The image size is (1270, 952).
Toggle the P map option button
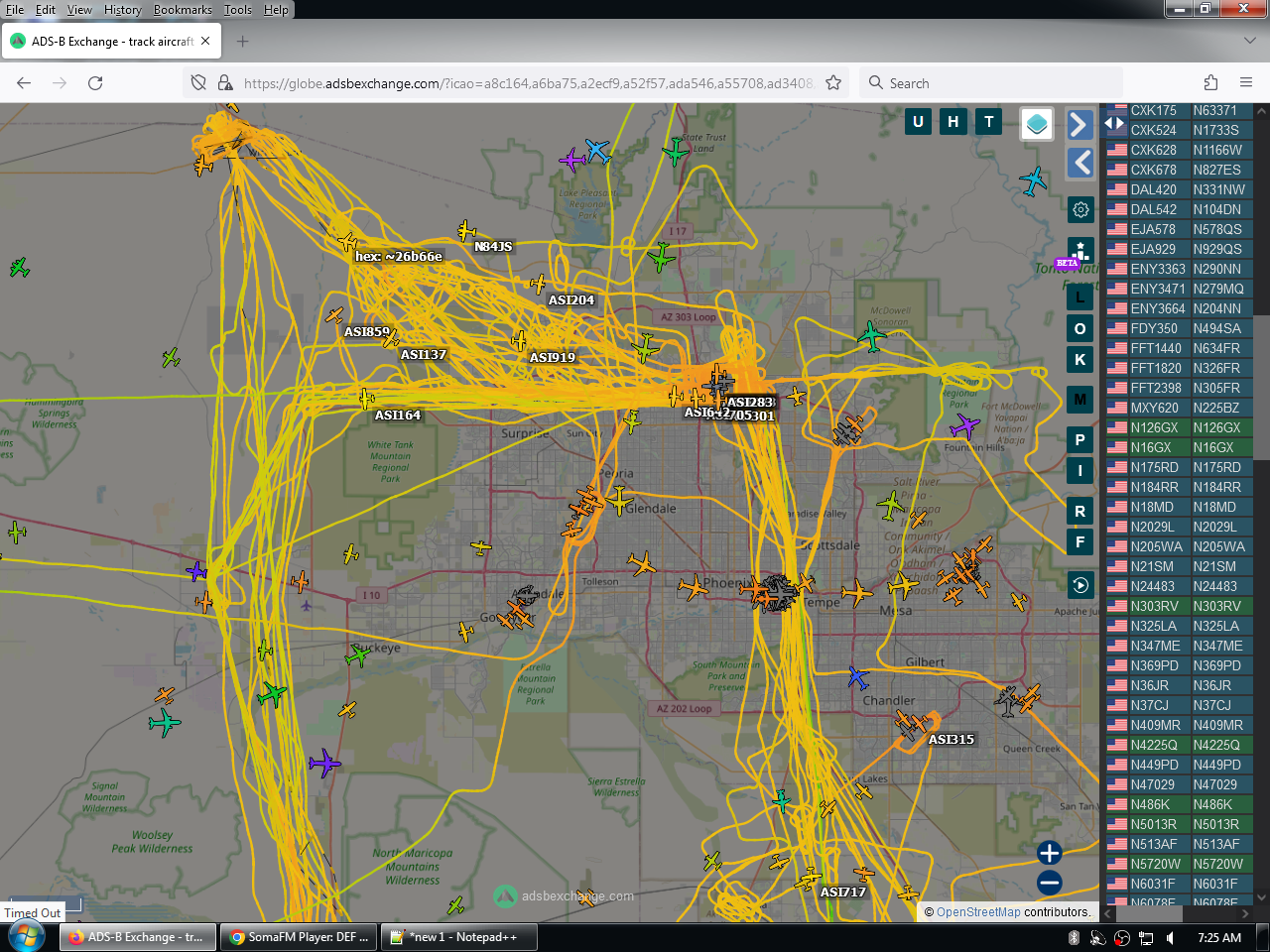pos(1080,439)
